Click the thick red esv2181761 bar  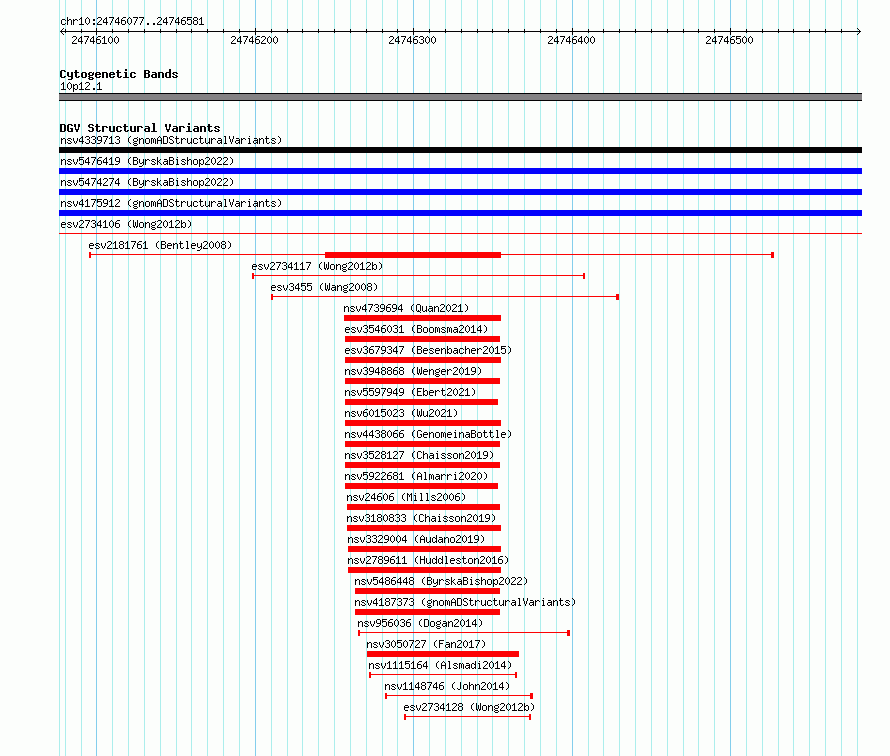point(413,255)
